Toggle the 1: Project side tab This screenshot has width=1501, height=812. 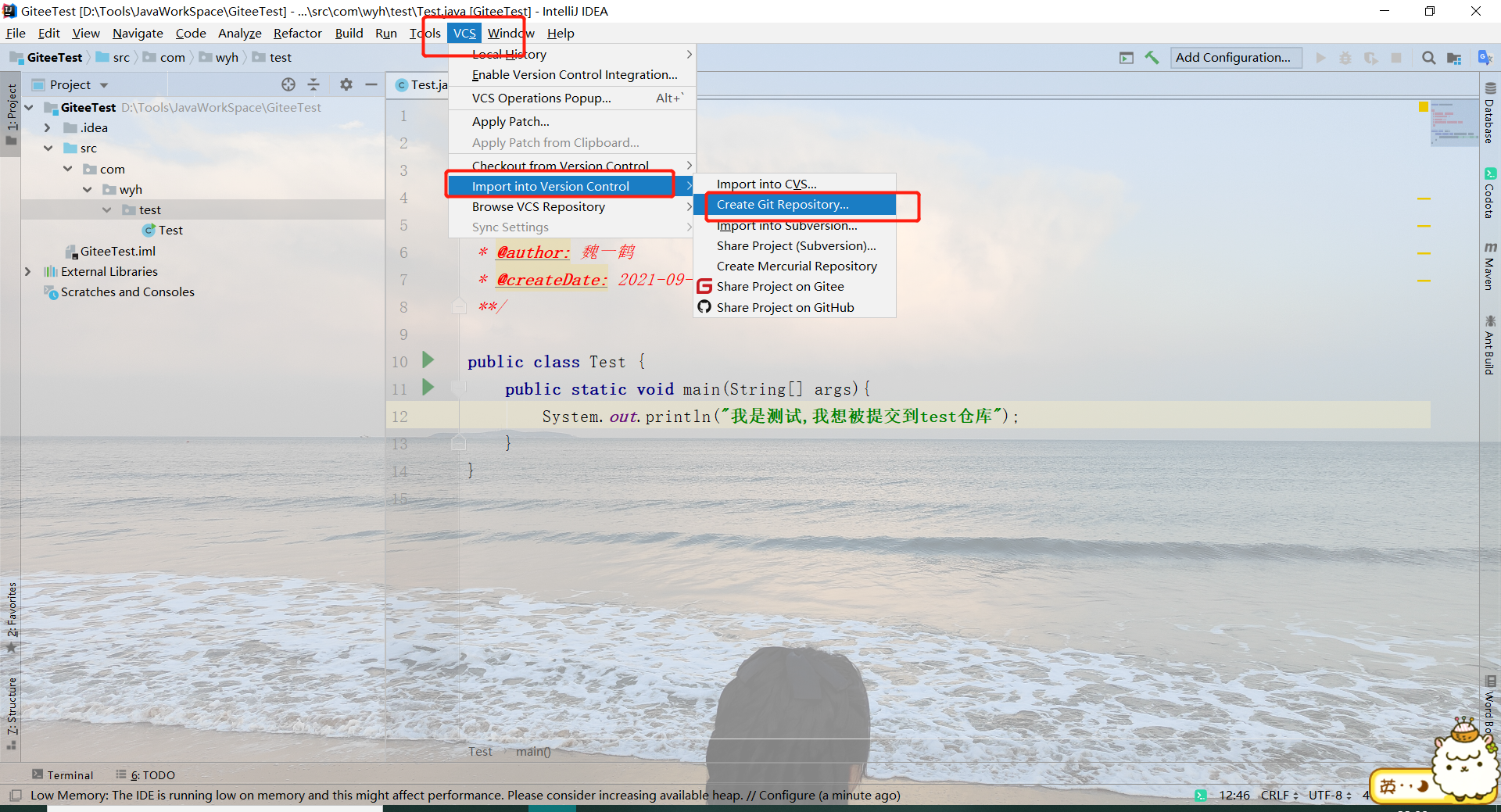(x=11, y=114)
